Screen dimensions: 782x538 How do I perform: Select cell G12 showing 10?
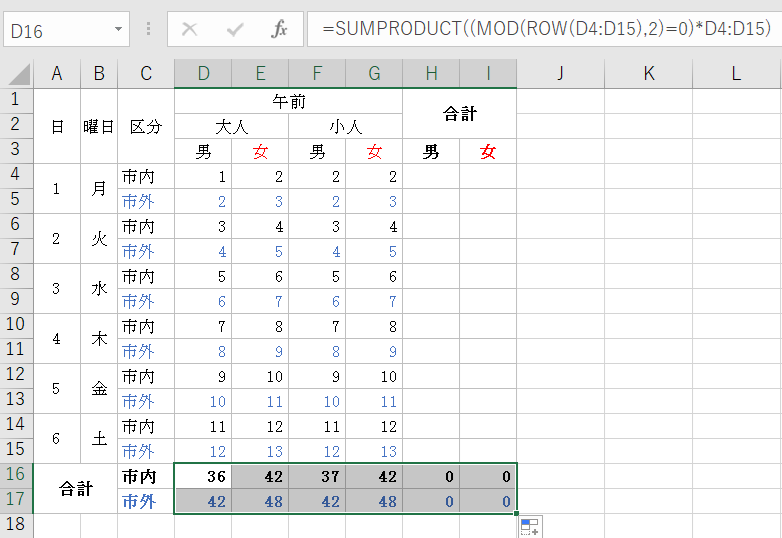[374, 376]
